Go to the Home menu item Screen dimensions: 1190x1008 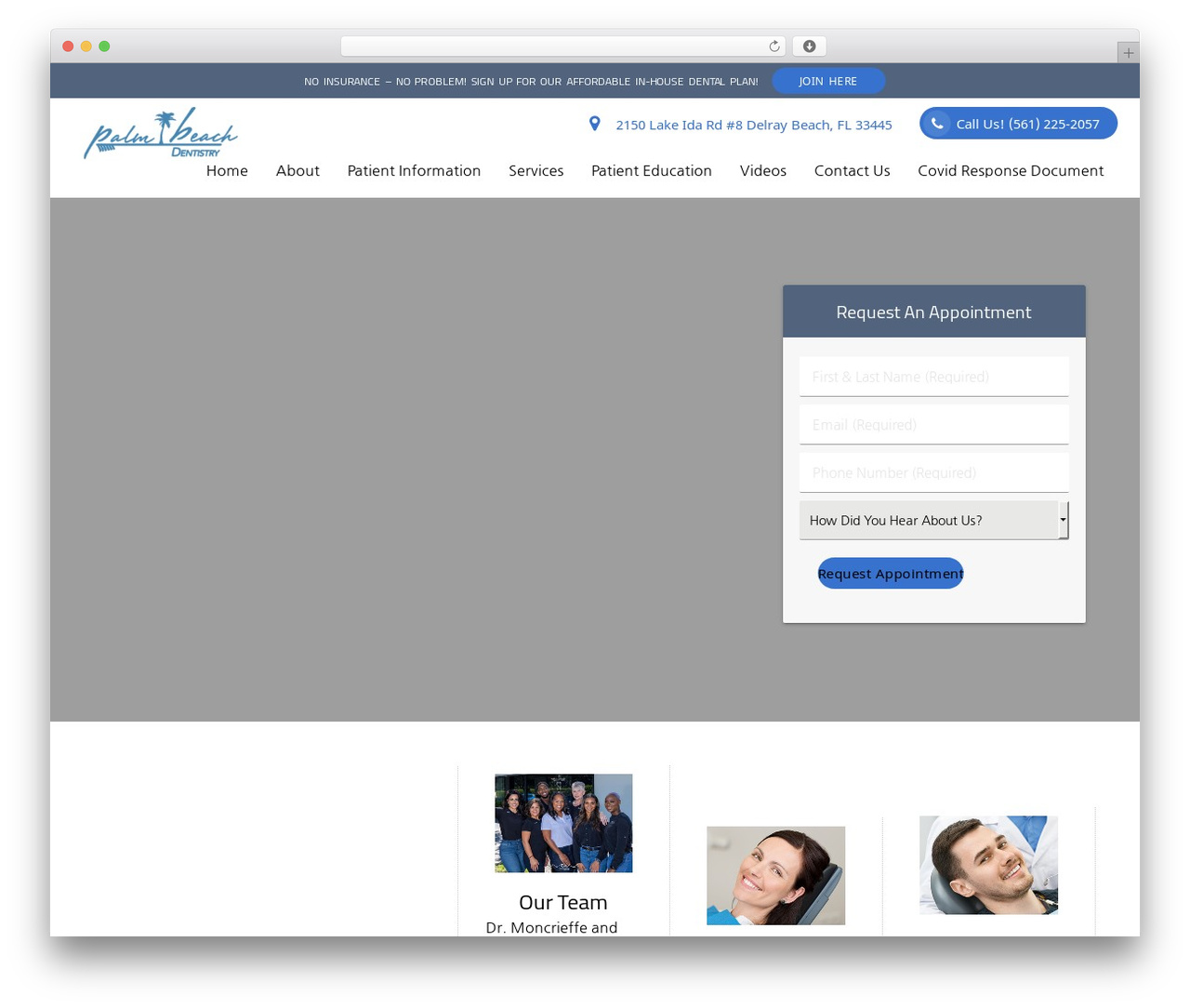(x=227, y=171)
